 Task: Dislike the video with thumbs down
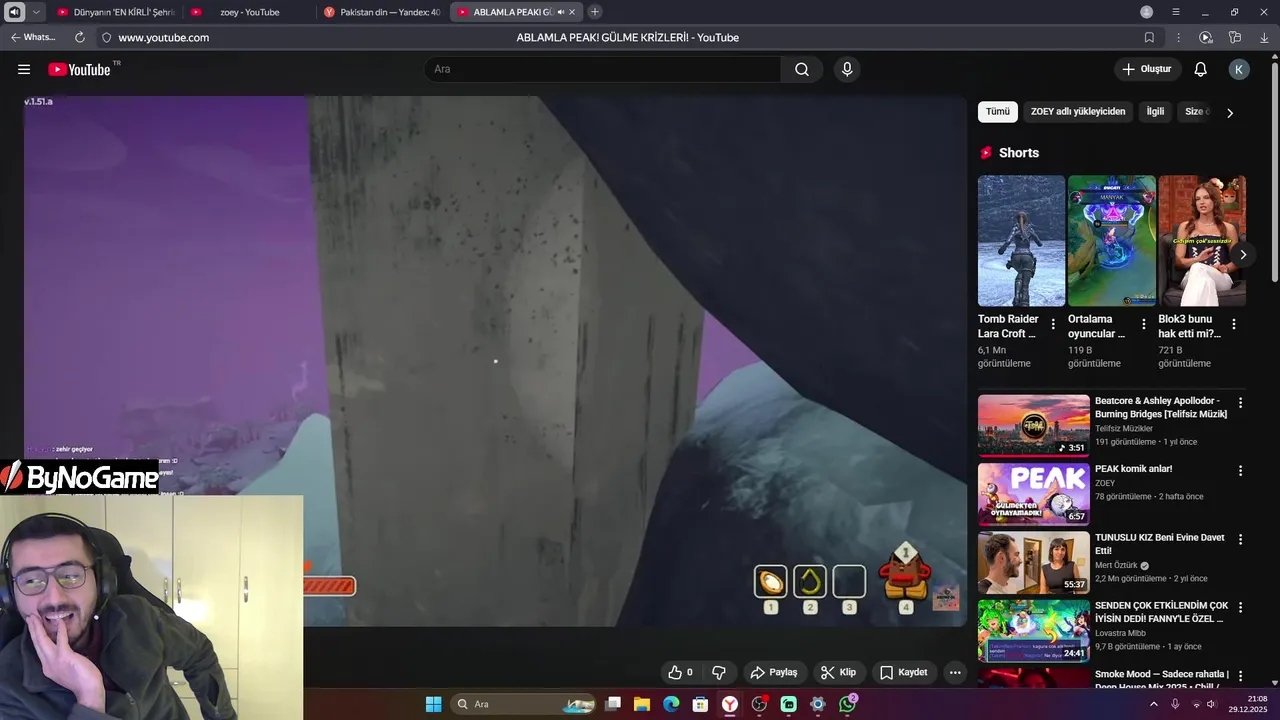pyautogui.click(x=718, y=672)
